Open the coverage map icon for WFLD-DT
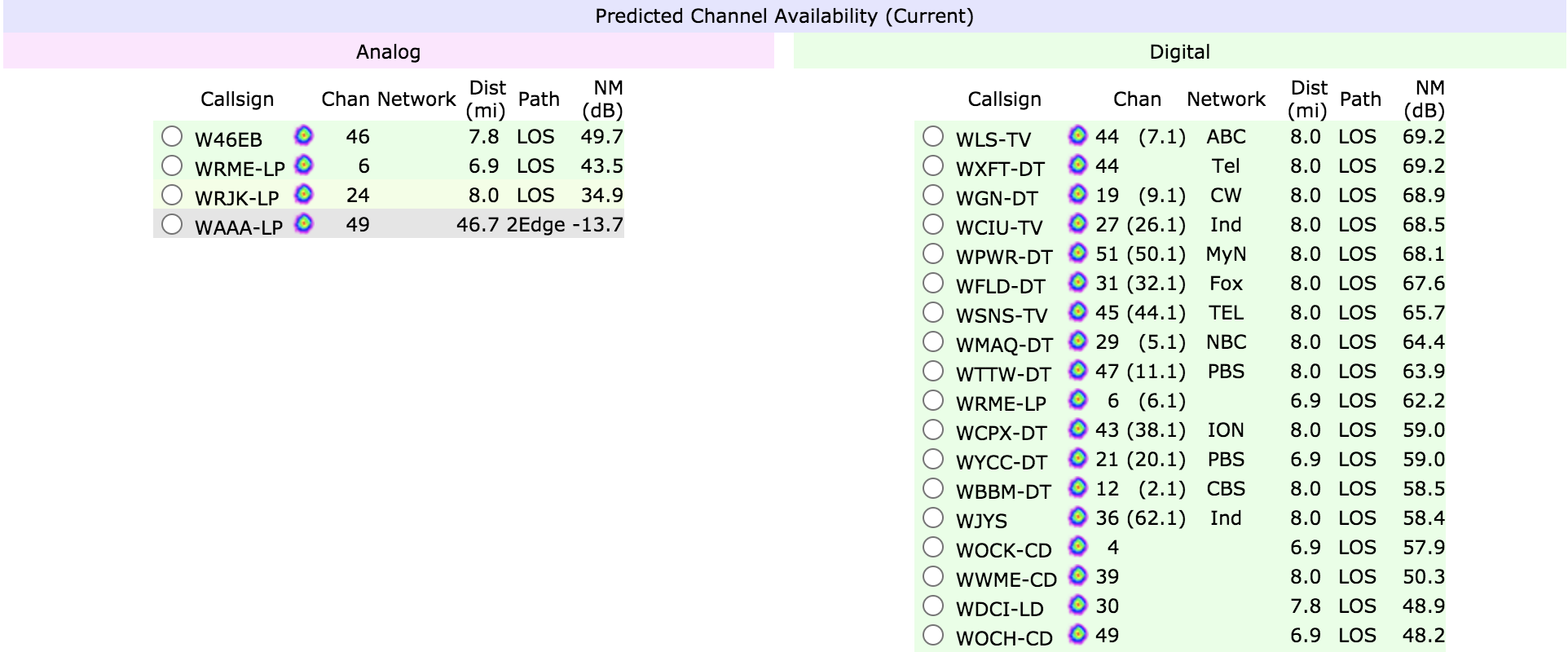Screen dimensions: 1568x652 tap(1078, 281)
